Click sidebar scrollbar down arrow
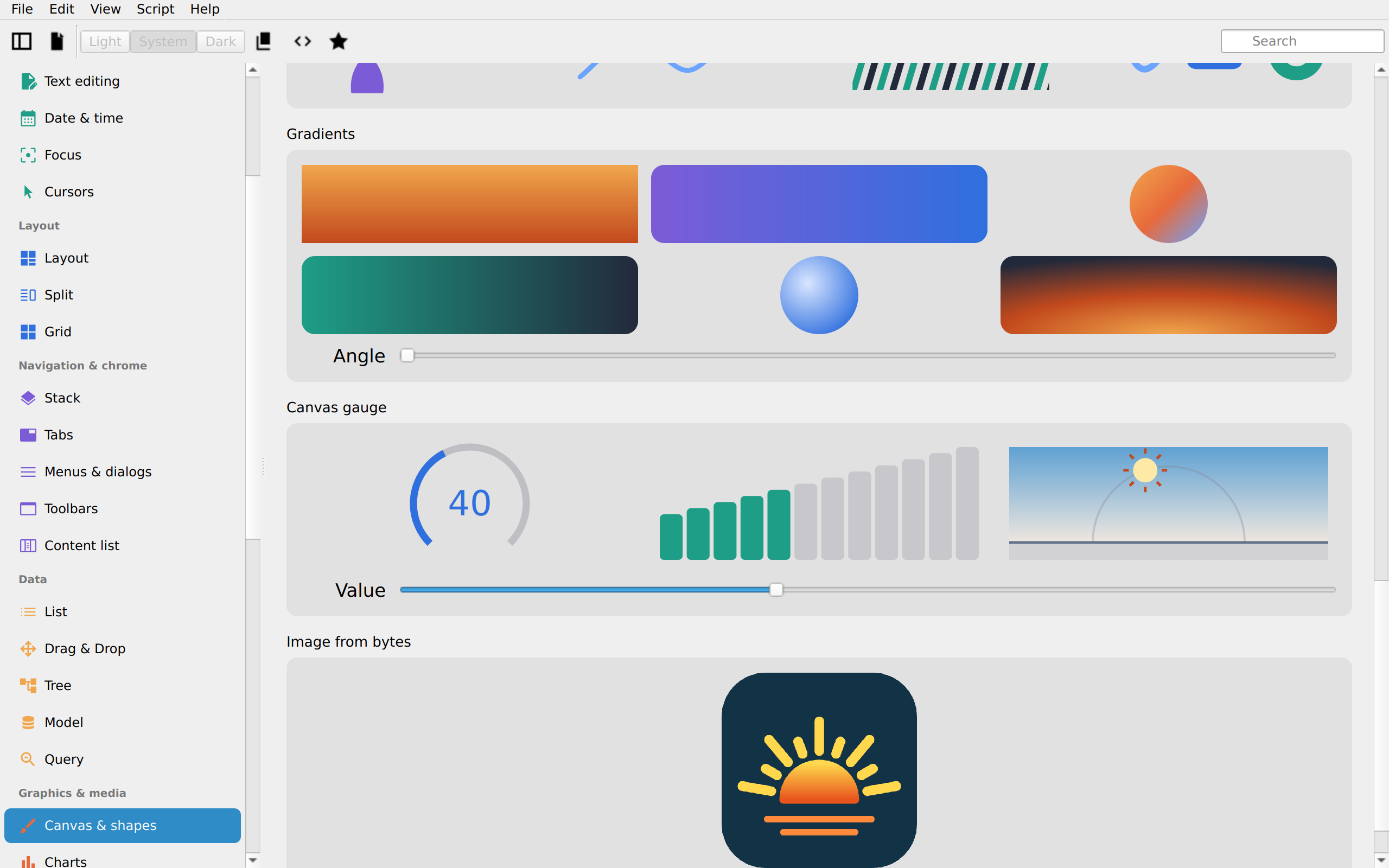Image resolution: width=1389 pixels, height=868 pixels. click(x=252, y=860)
